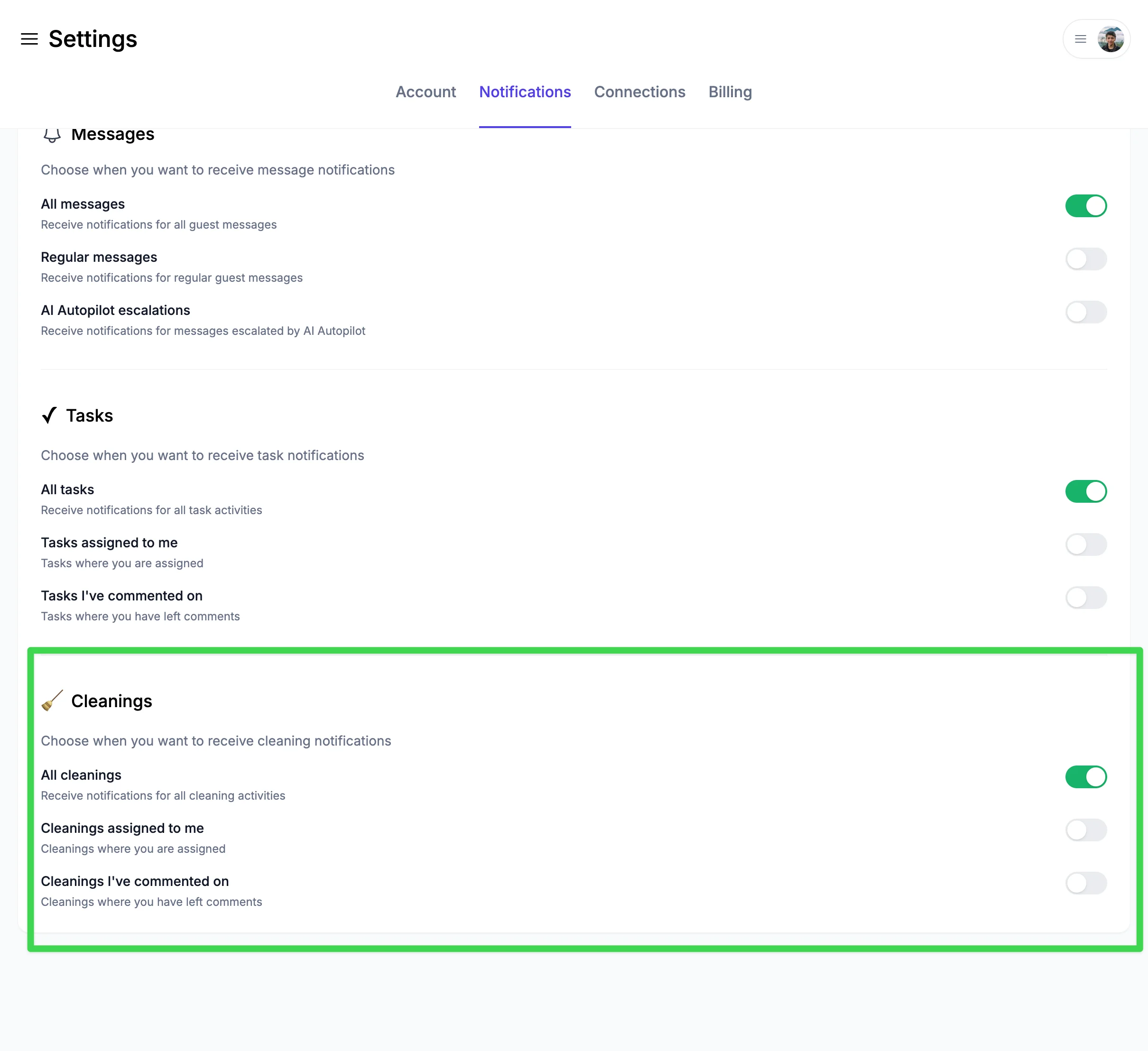The image size is (1148, 1051).
Task: Enable Tasks assigned to me toggle
Action: (1085, 544)
